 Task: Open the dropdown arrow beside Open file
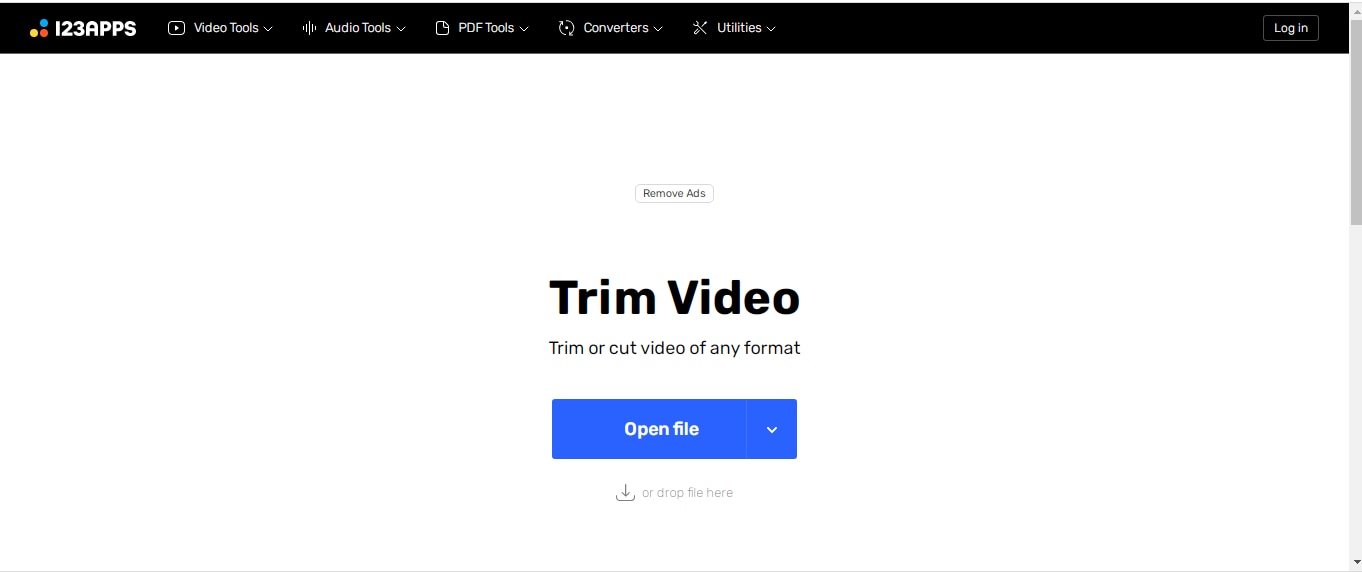772,429
